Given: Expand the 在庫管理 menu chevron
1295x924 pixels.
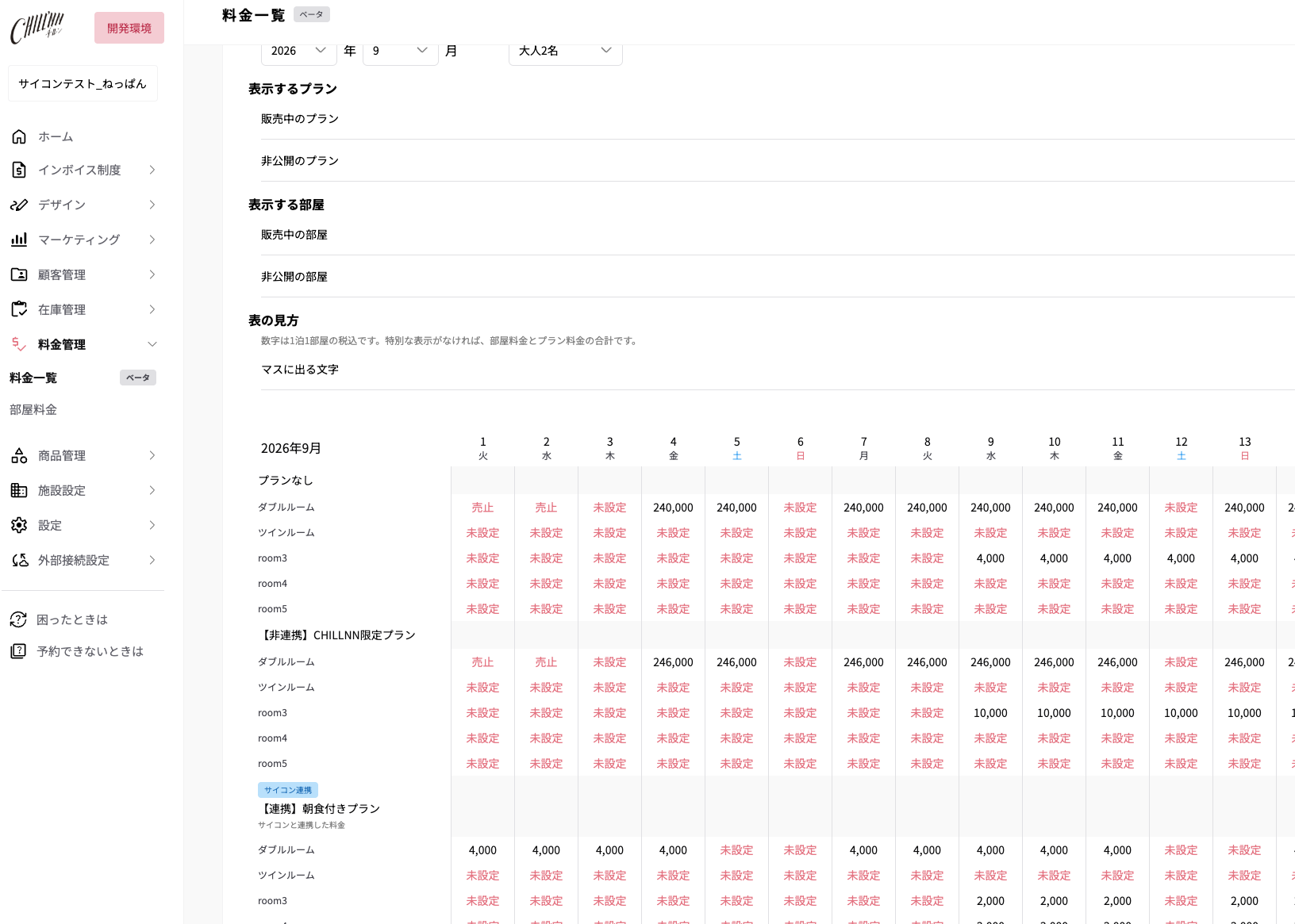Looking at the screenshot, I should [152, 309].
